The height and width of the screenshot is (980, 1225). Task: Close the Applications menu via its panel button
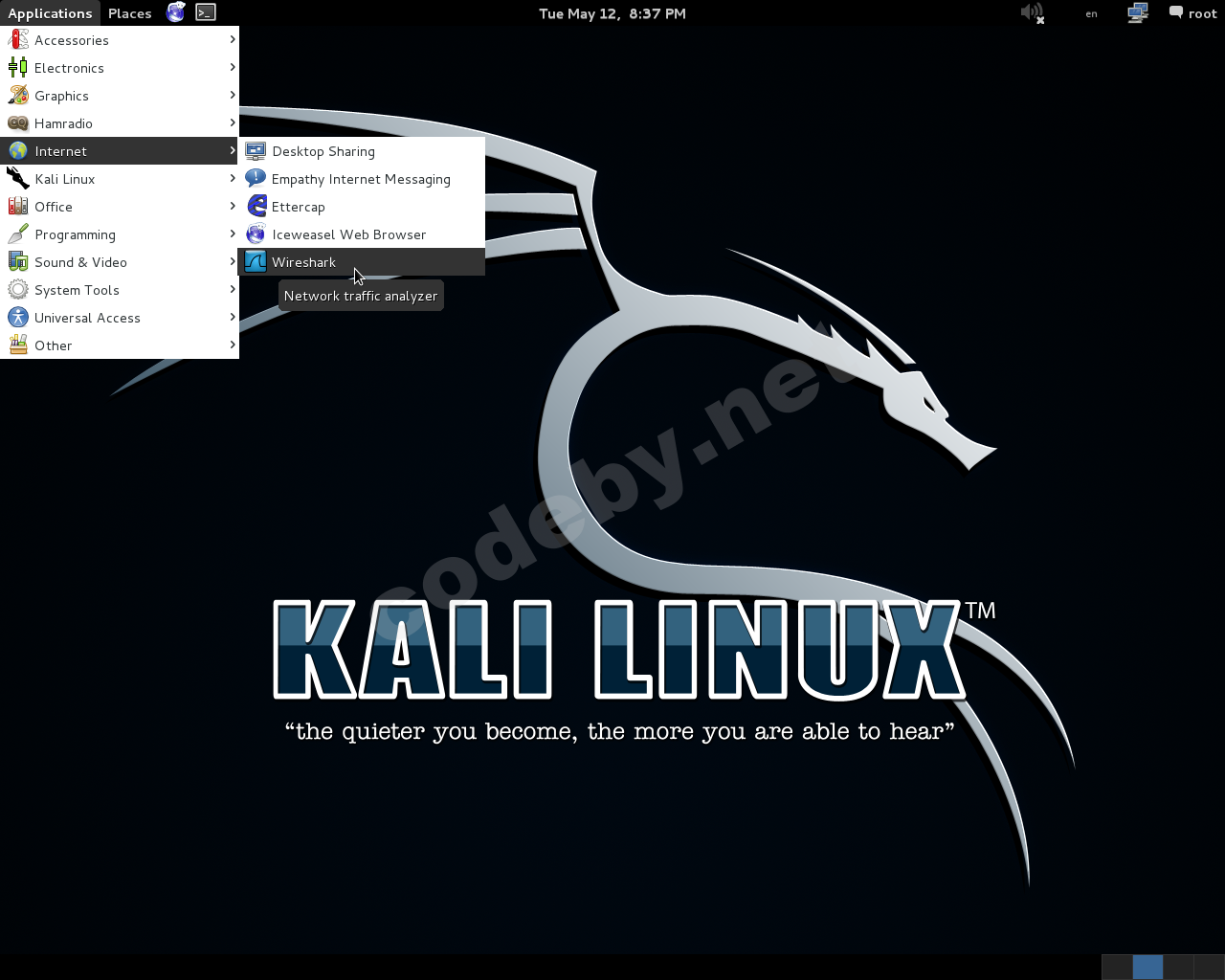tap(50, 13)
